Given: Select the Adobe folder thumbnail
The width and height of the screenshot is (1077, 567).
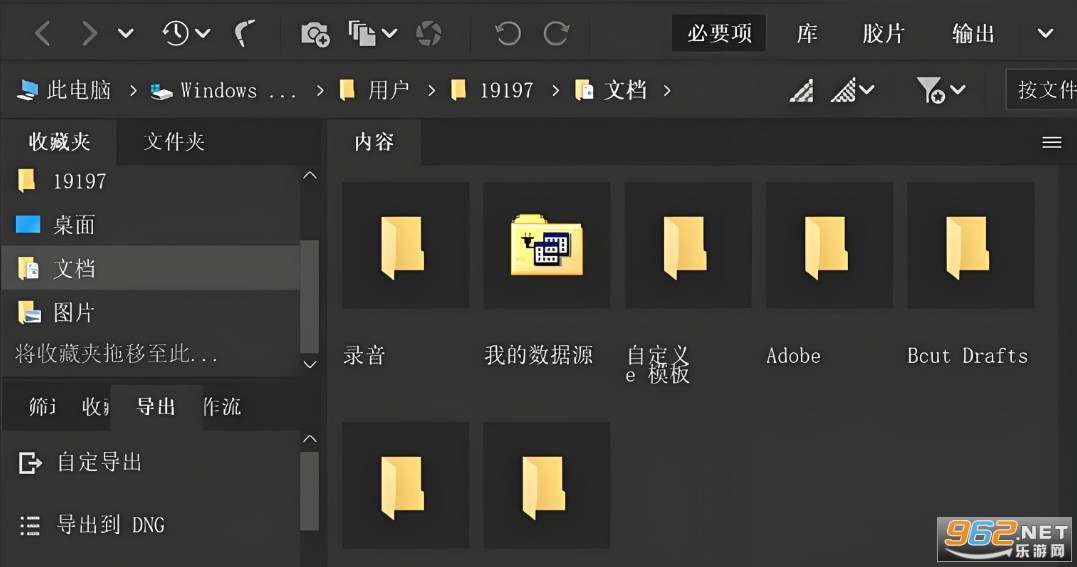Looking at the screenshot, I should (x=829, y=245).
